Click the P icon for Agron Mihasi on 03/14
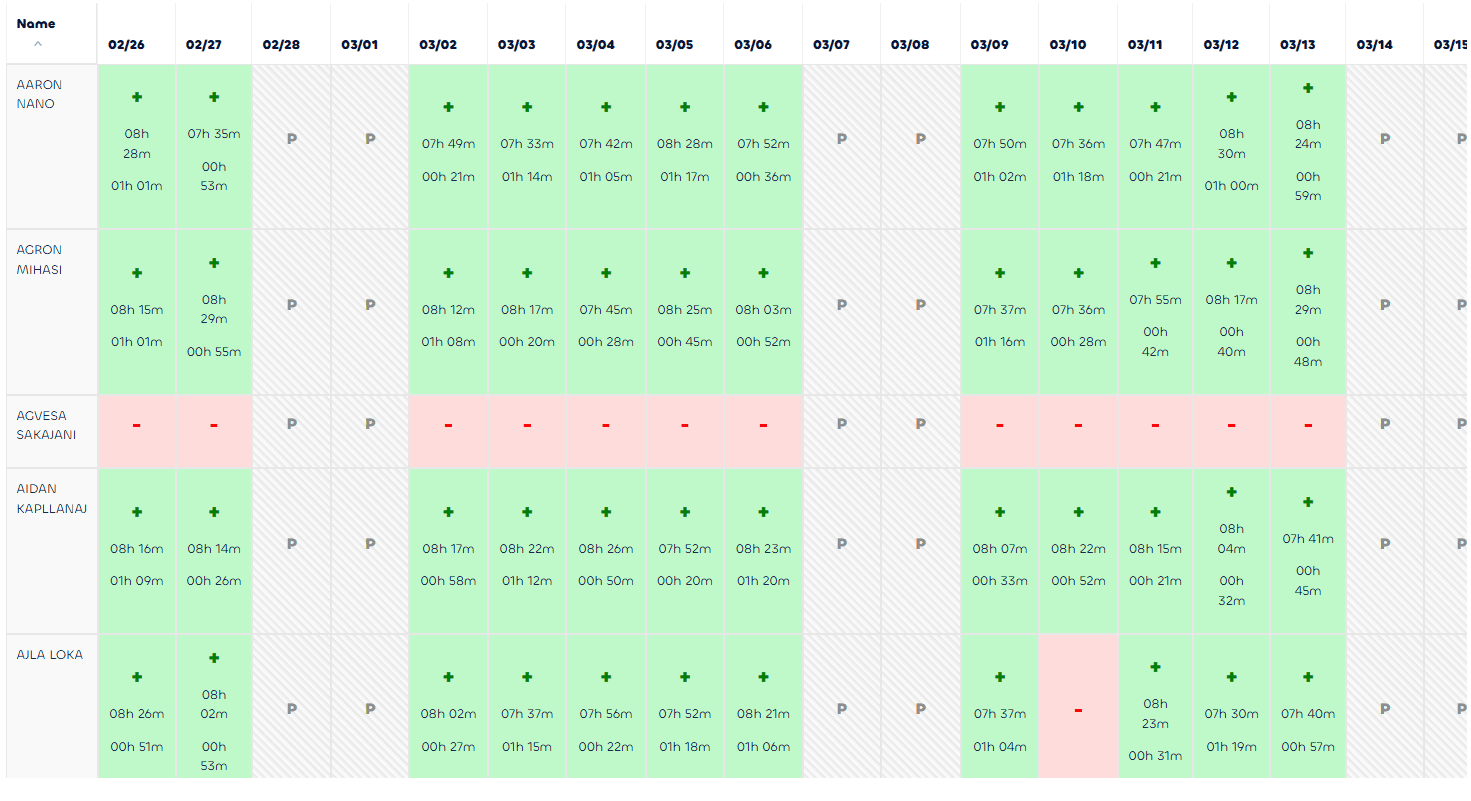 coord(1385,305)
